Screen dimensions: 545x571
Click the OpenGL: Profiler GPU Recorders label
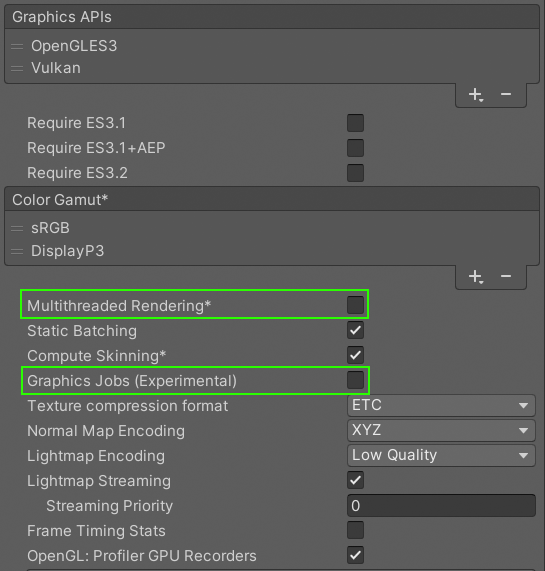pyautogui.click(x=142, y=556)
